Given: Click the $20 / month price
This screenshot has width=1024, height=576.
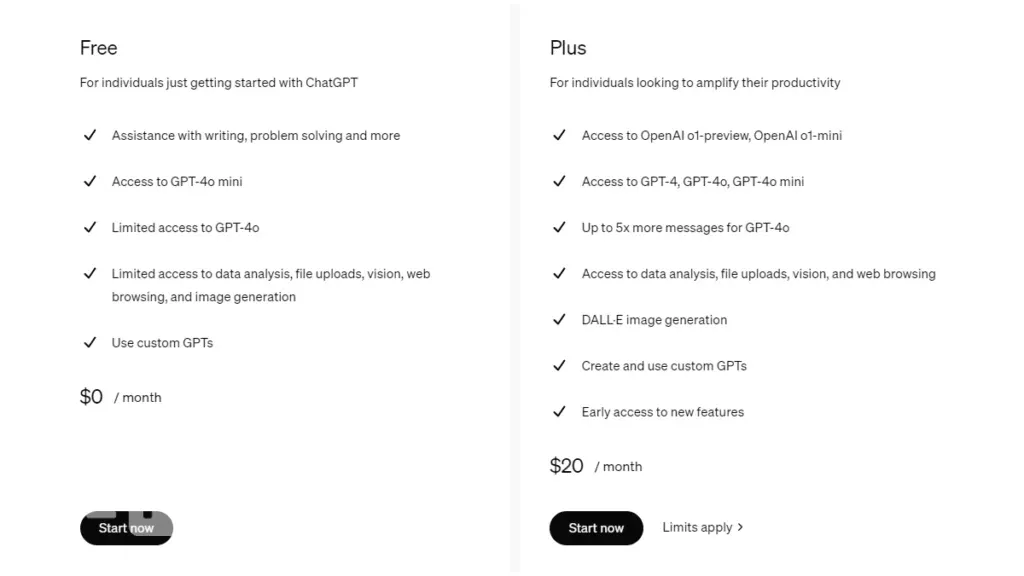Looking at the screenshot, I should point(595,466).
